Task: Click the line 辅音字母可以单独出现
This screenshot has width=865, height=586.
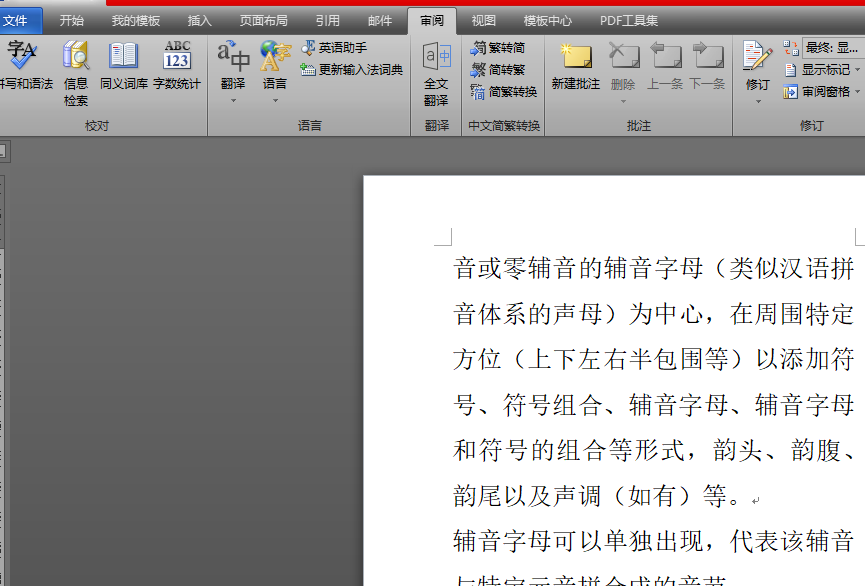Action: [x=653, y=541]
